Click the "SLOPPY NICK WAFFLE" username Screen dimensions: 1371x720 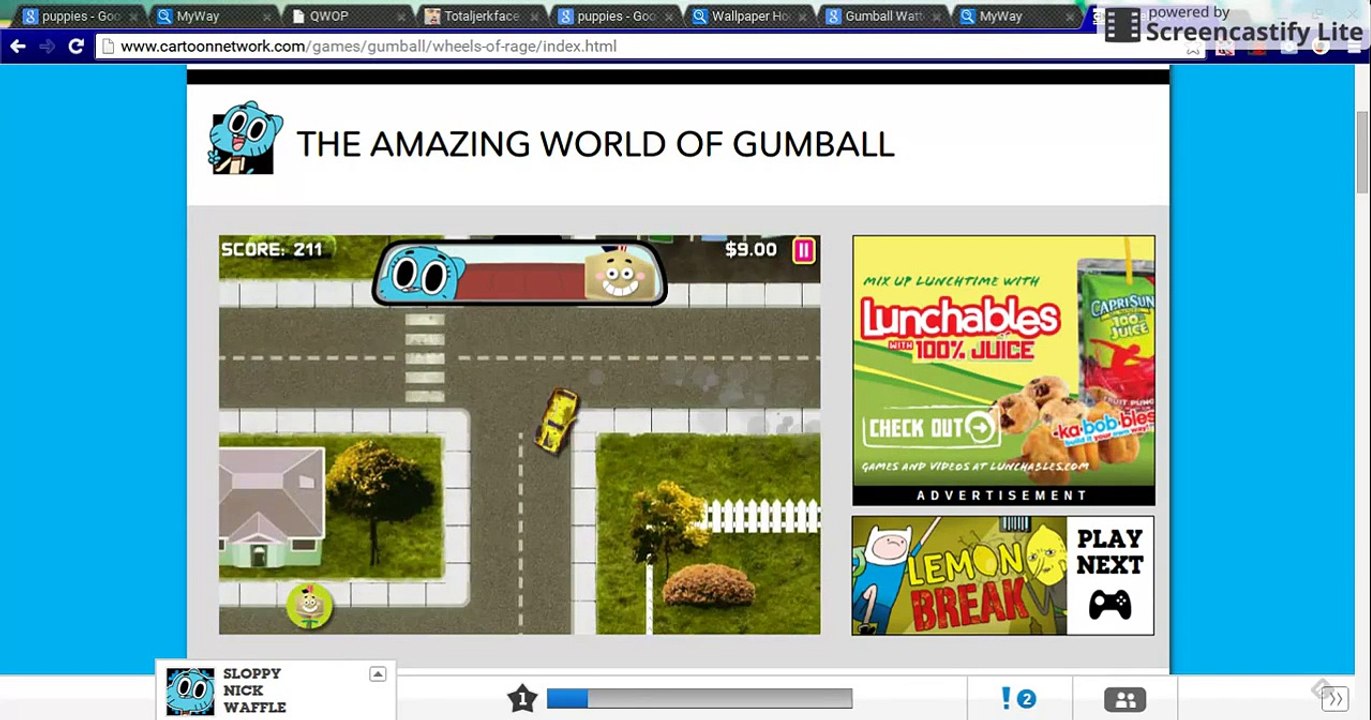click(x=254, y=690)
